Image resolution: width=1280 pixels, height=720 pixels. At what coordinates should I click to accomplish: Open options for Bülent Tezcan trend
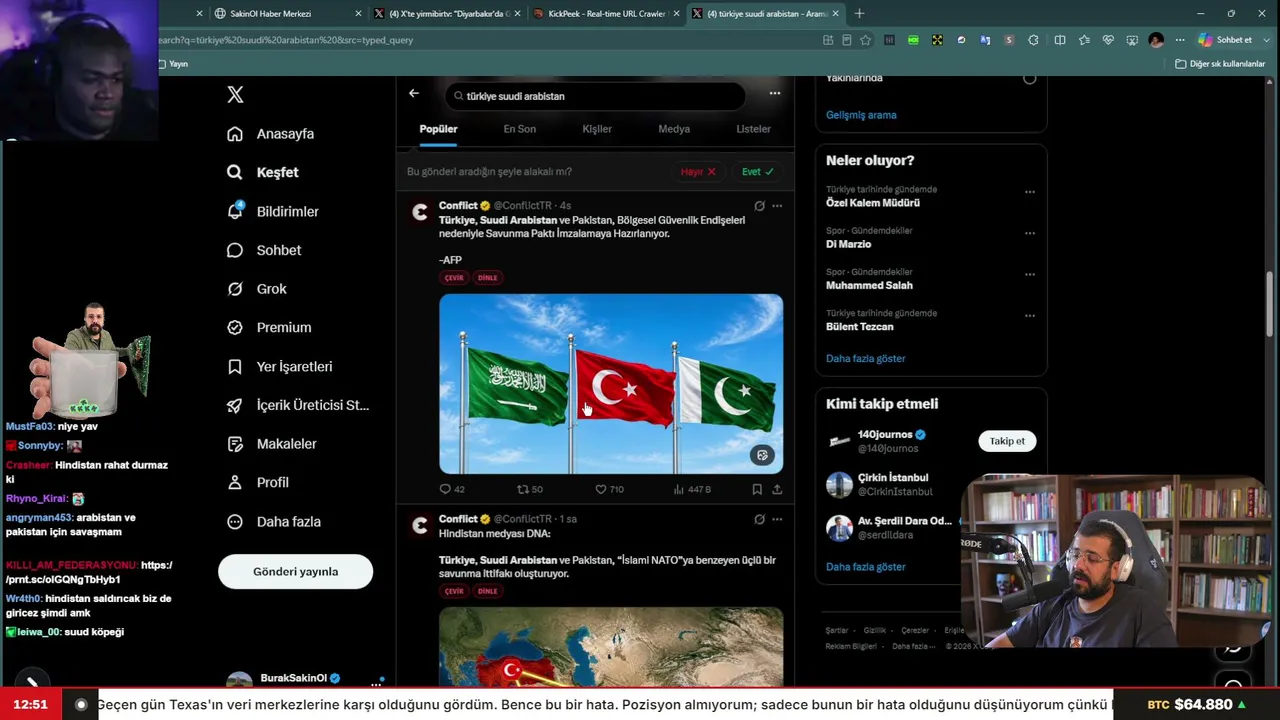[x=1030, y=316]
